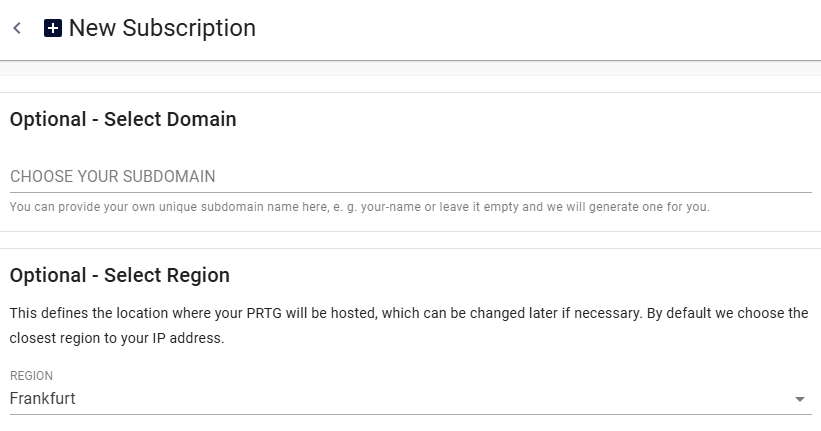Click the Optional - Select Domain heading
Viewport: 821px width, 431px height.
pyautogui.click(x=123, y=119)
